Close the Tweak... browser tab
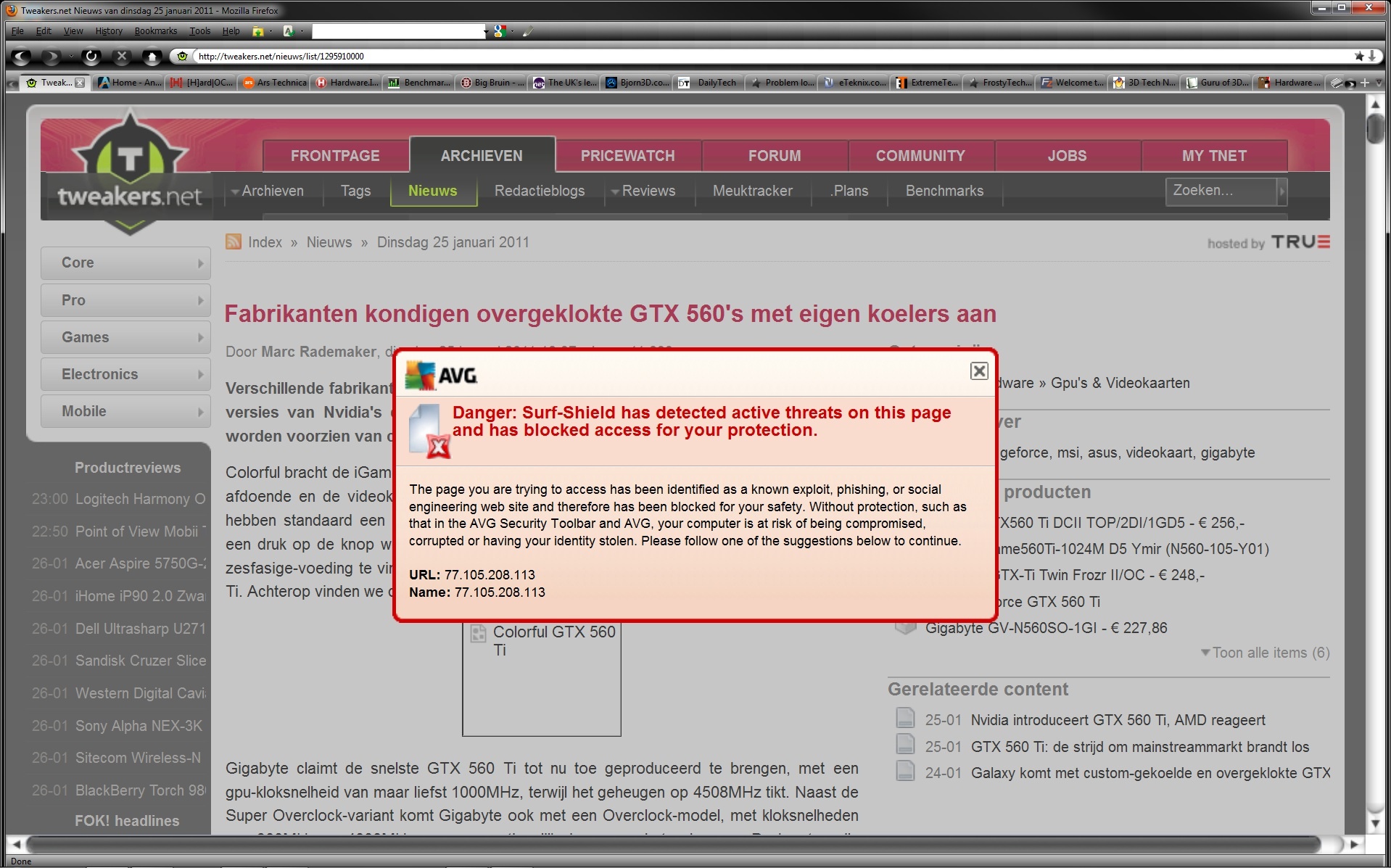Image resolution: width=1391 pixels, height=868 pixels. 80,83
